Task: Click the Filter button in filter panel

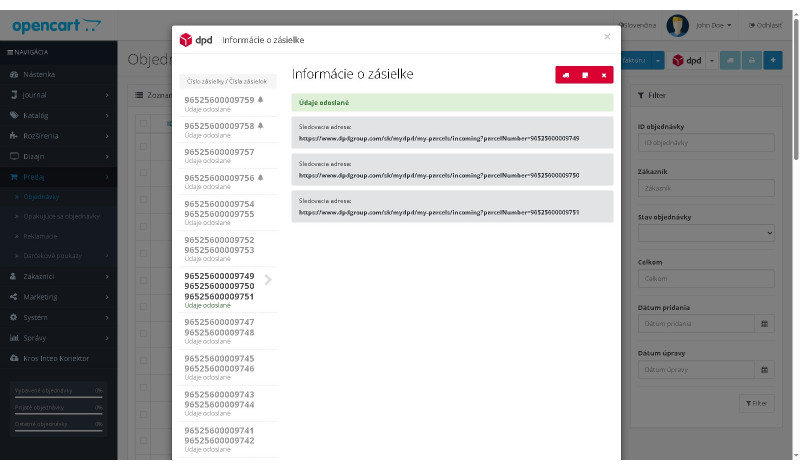Action: tap(757, 403)
